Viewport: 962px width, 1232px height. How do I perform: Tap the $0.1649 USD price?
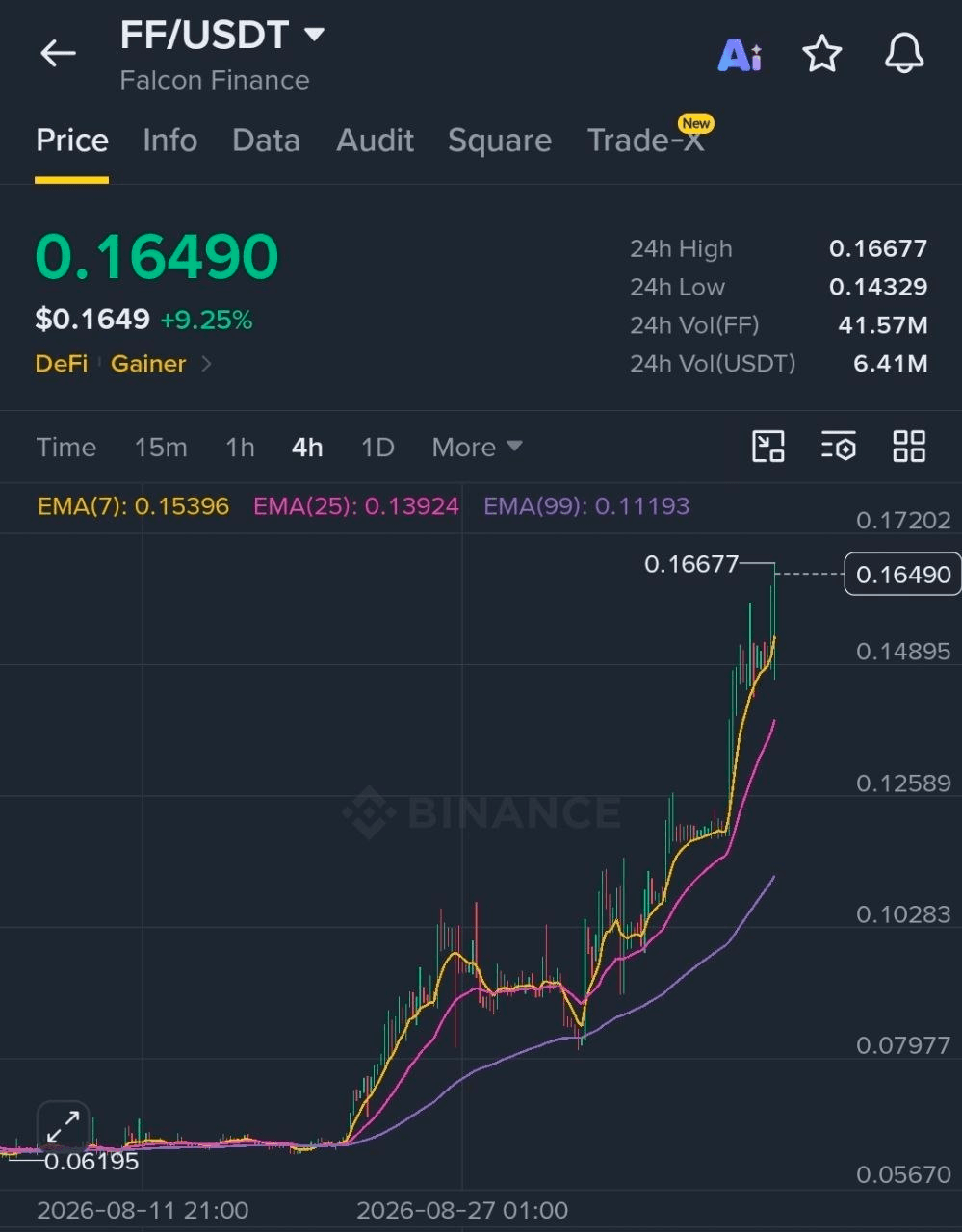click(92, 320)
